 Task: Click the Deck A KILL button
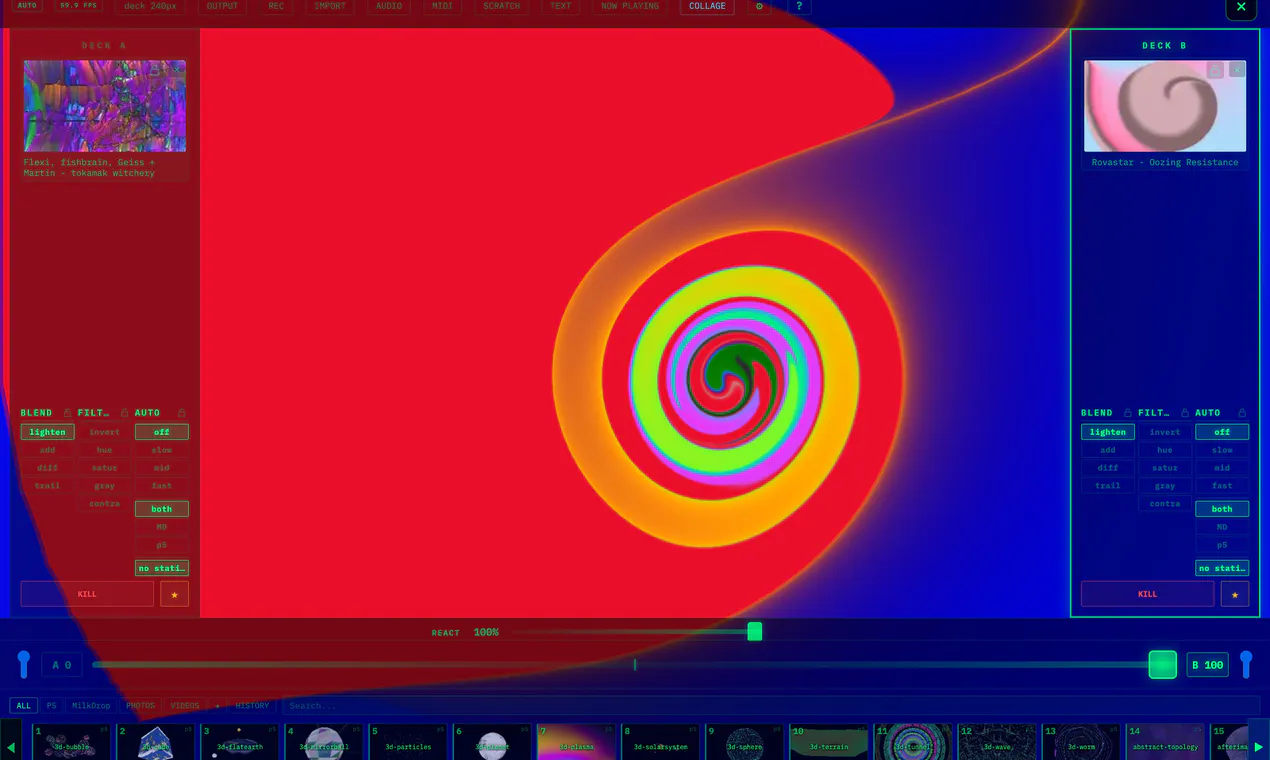87,594
